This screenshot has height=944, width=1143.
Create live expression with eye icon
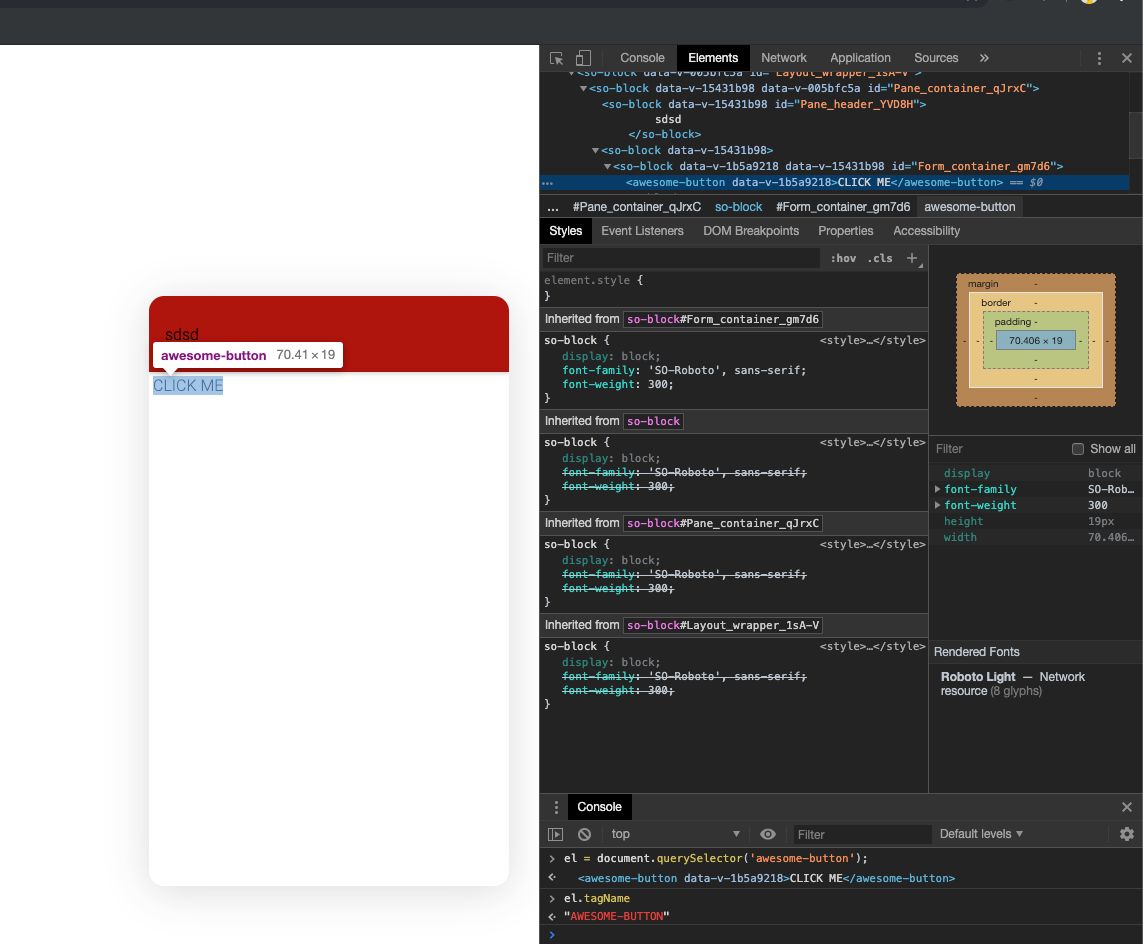point(768,835)
